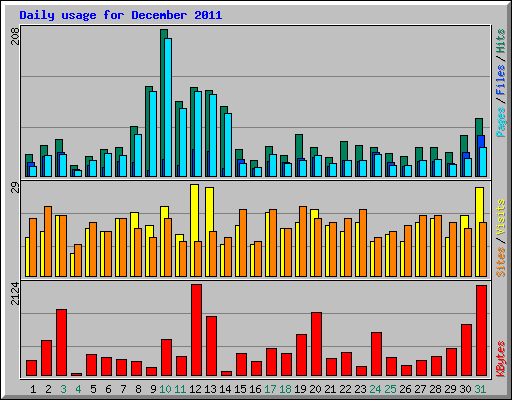Click day 2 on the x-axis
Screen dimensions: 512x400
[x=48, y=389]
